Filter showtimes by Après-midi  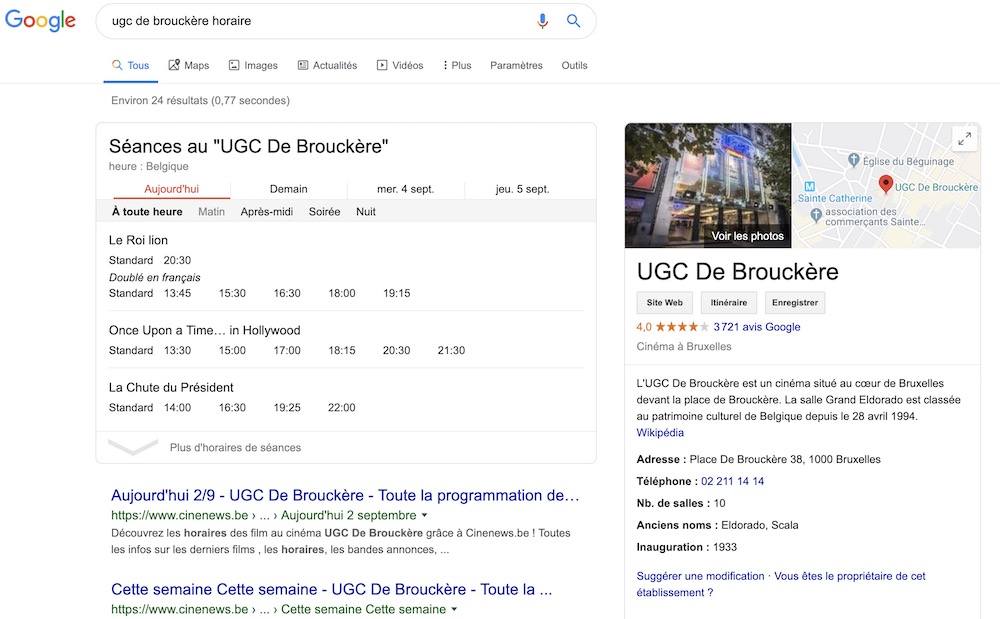point(267,212)
